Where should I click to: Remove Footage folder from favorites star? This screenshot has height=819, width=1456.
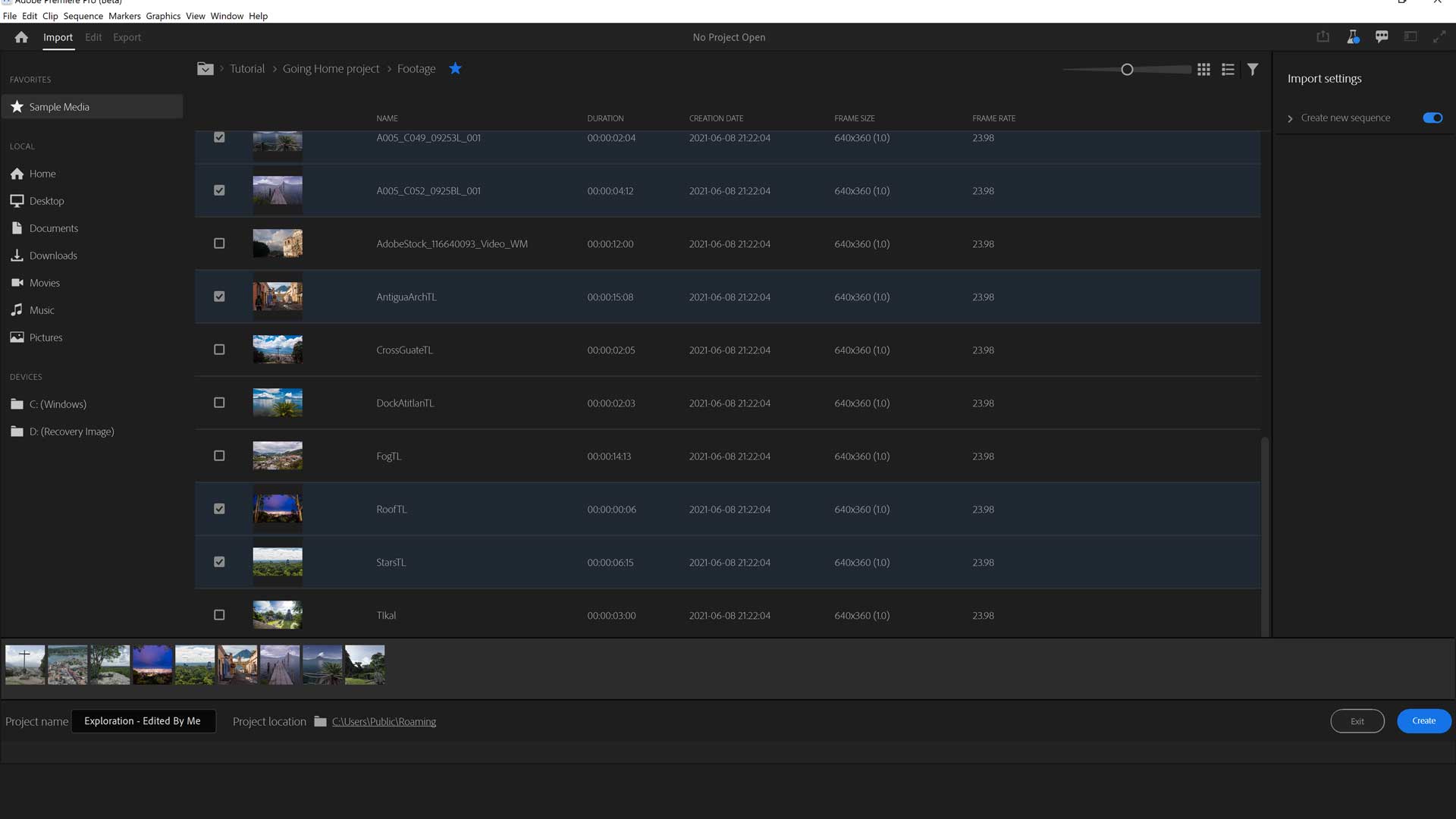[455, 68]
